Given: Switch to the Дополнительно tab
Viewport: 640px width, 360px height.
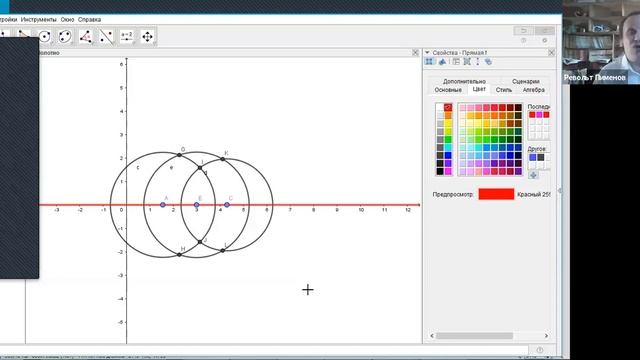Looking at the screenshot, I should 464,81.
